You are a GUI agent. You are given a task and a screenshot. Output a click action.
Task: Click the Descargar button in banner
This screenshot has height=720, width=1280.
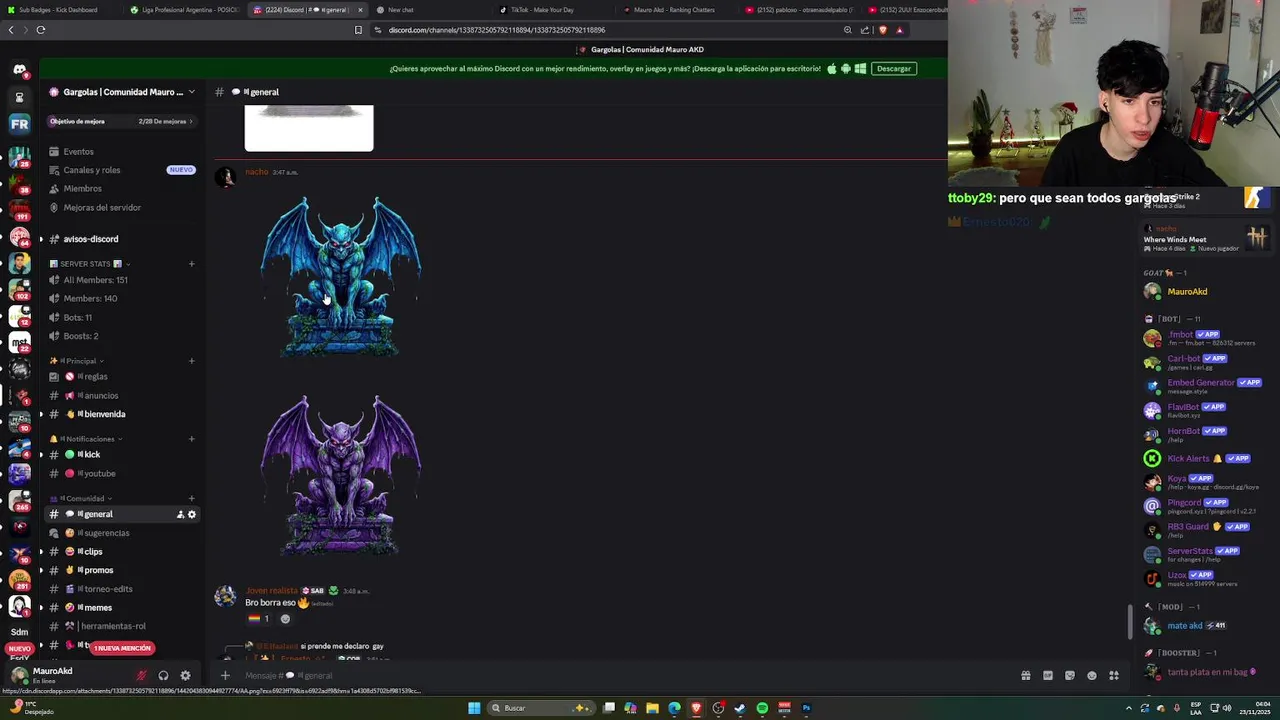pyautogui.click(x=893, y=68)
